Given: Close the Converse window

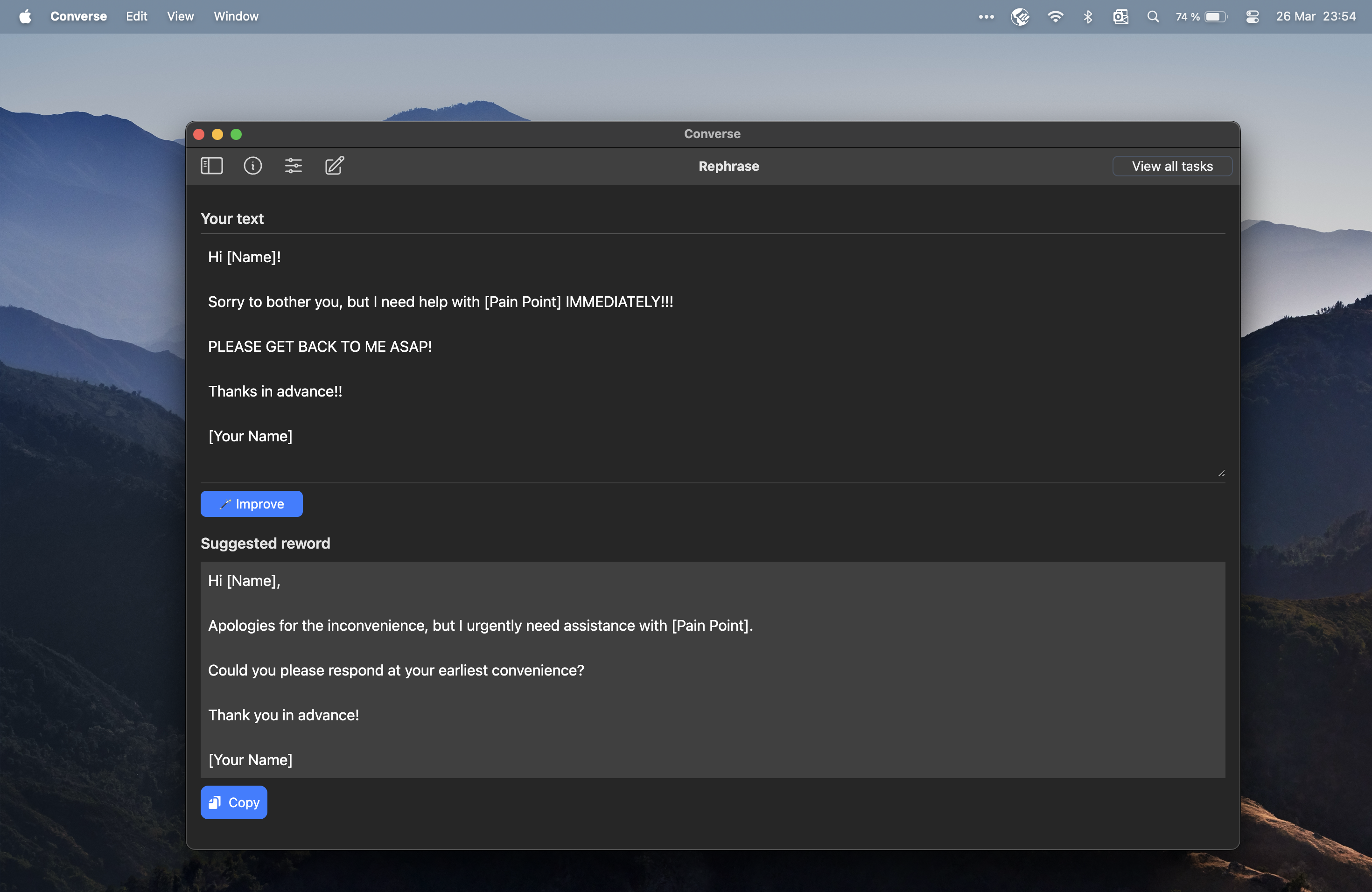Looking at the screenshot, I should [x=199, y=134].
